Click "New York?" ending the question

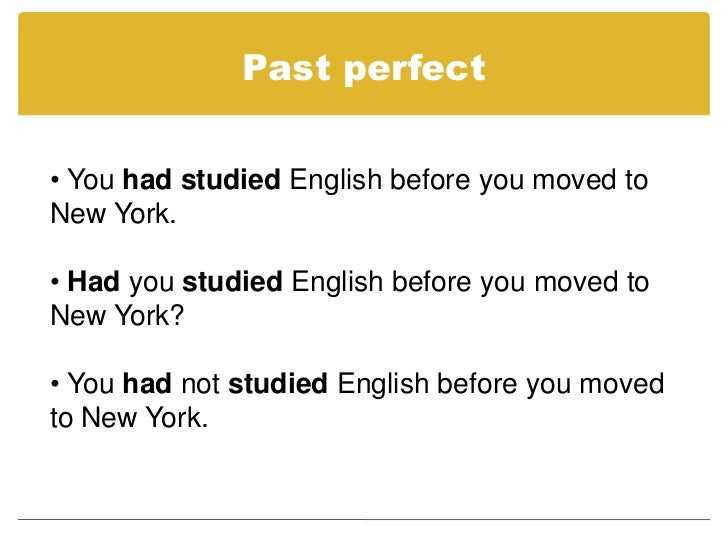(x=113, y=315)
